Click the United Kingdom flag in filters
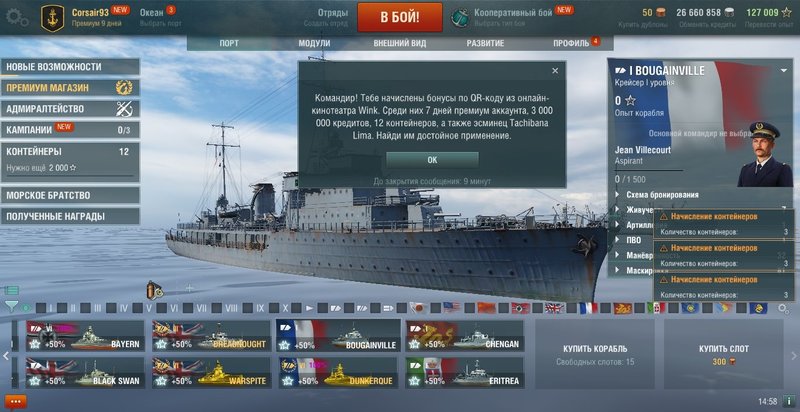Viewport: 800px width, 412px height. click(x=554, y=308)
